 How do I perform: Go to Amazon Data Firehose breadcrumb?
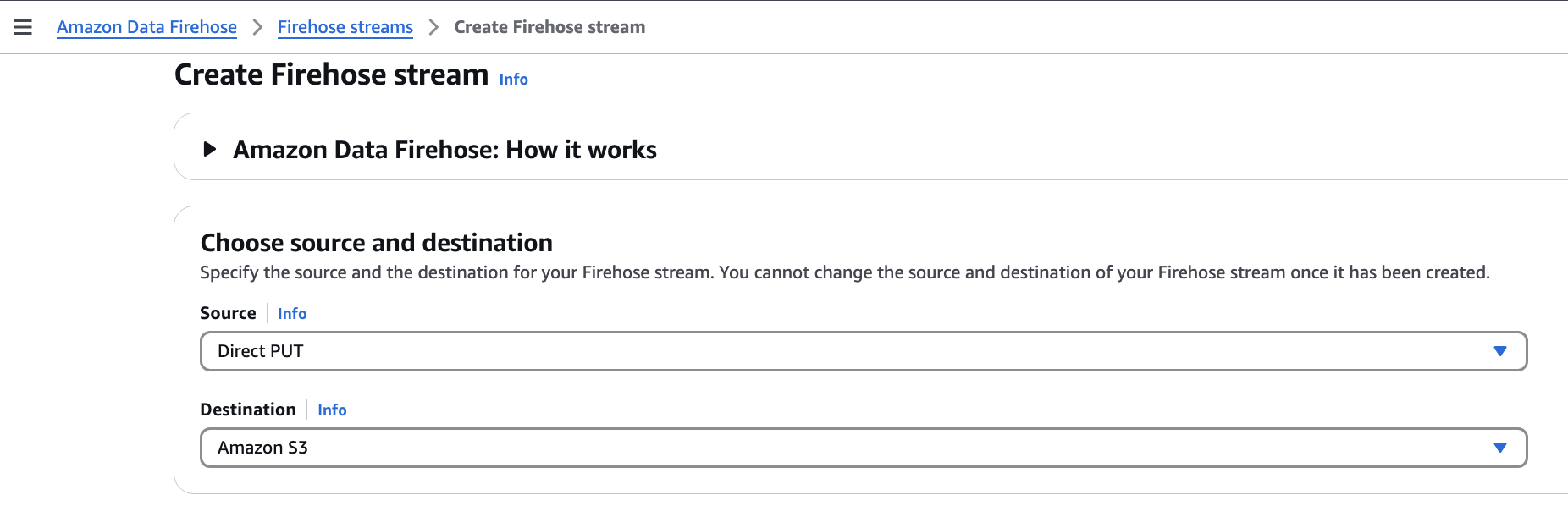click(146, 27)
